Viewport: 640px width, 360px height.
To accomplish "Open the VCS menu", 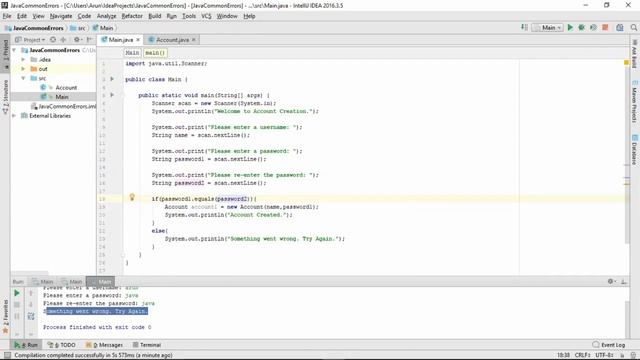I will (x=206, y=16).
